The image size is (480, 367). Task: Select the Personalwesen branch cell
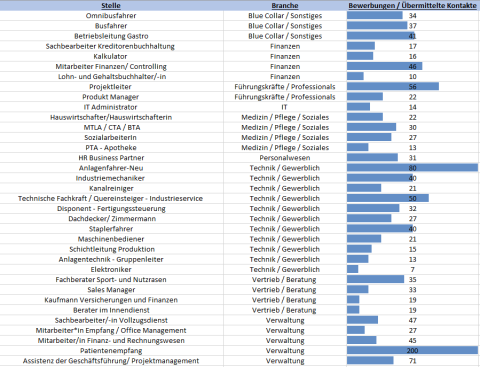285,158
